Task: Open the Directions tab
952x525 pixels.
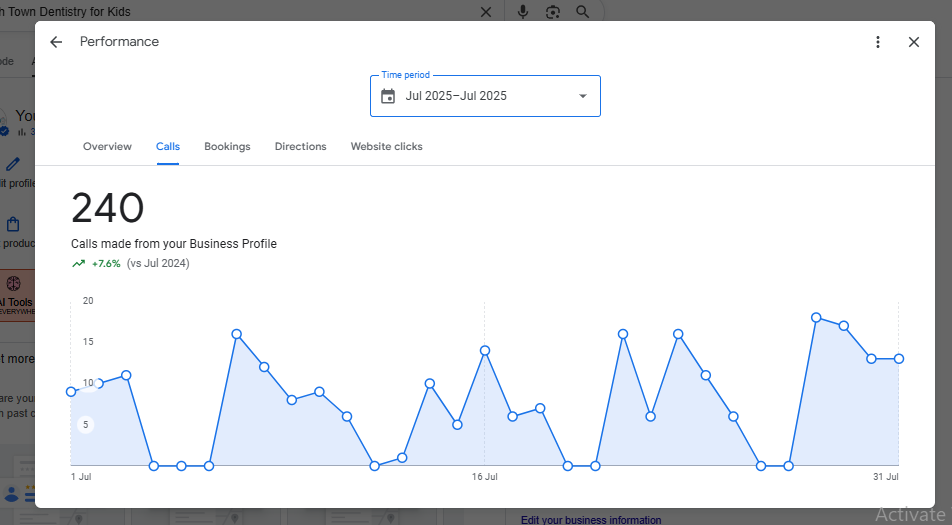Action: pyautogui.click(x=300, y=147)
